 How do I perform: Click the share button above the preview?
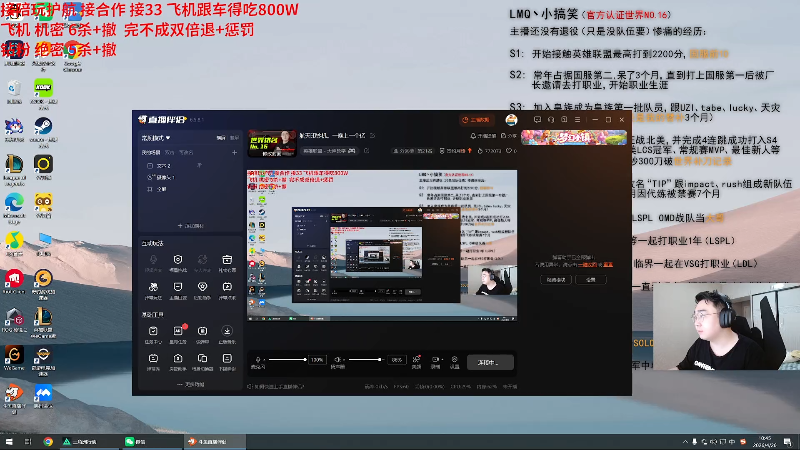pyautogui.click(x=509, y=136)
